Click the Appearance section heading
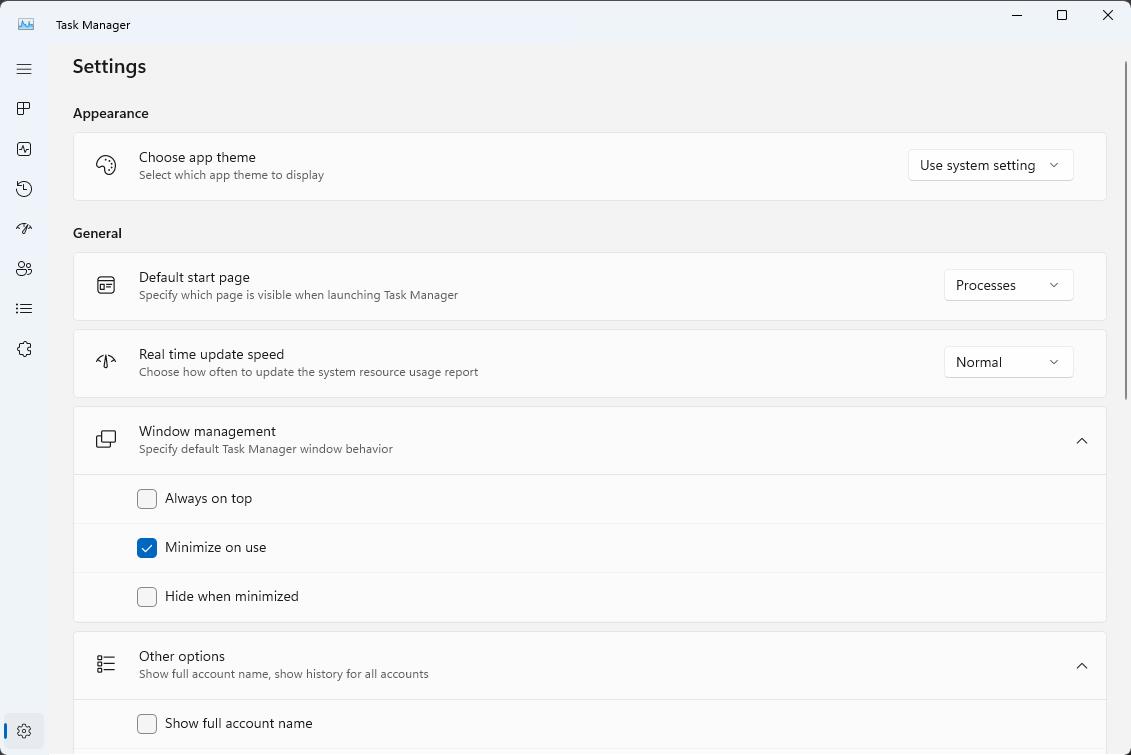Image resolution: width=1131 pixels, height=755 pixels. [x=111, y=113]
